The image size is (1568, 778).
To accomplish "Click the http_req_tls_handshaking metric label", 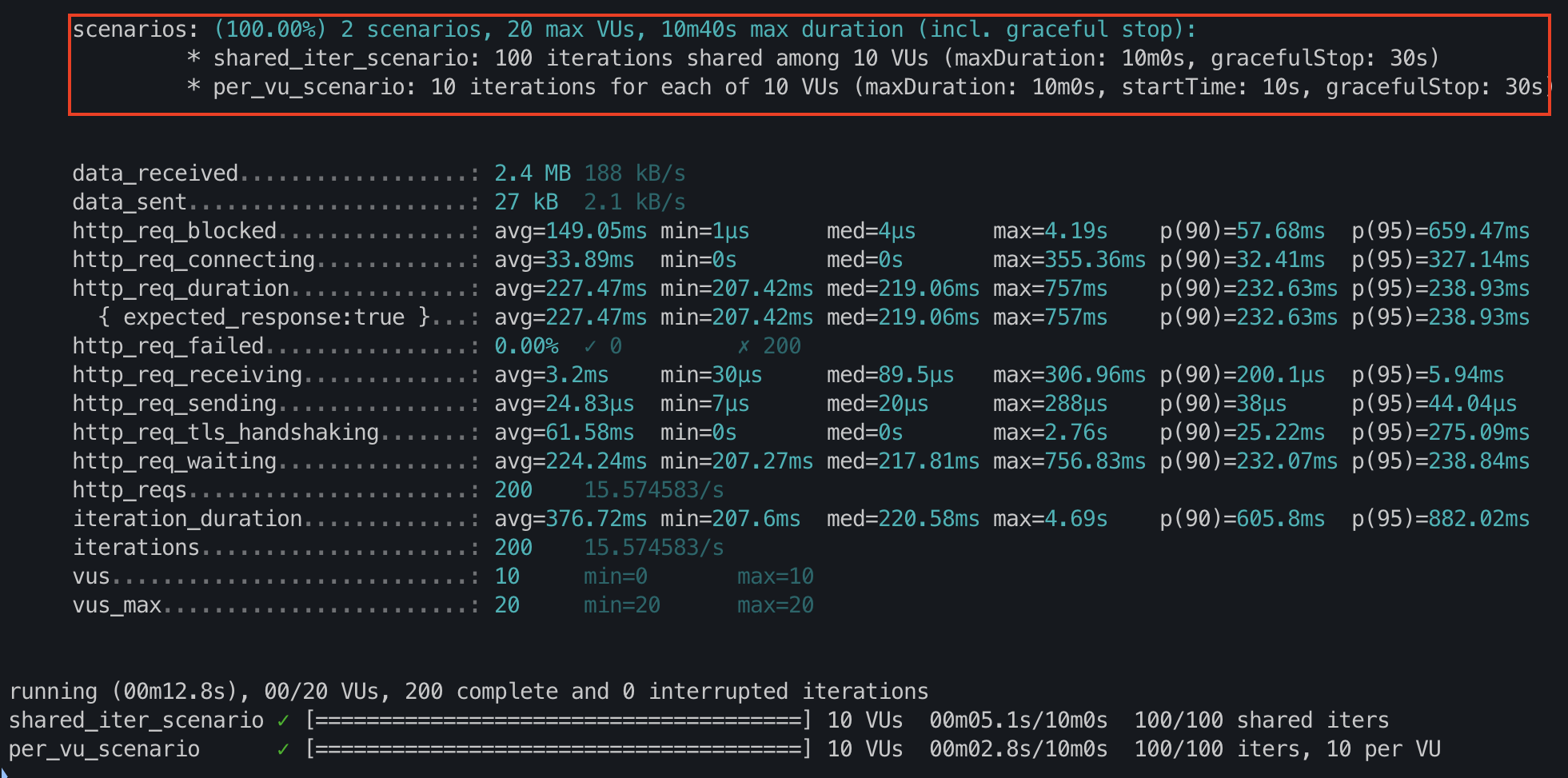I will [225, 433].
